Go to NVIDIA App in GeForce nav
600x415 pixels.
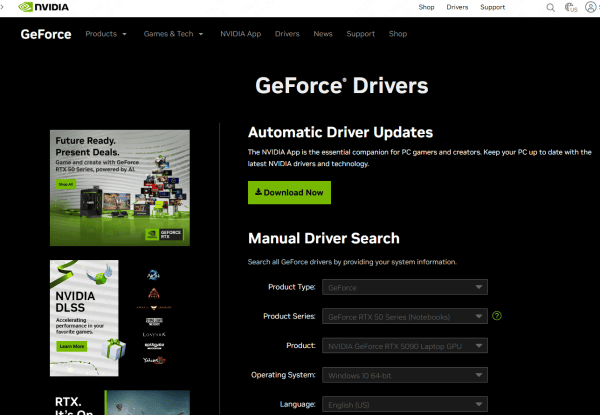pos(241,34)
